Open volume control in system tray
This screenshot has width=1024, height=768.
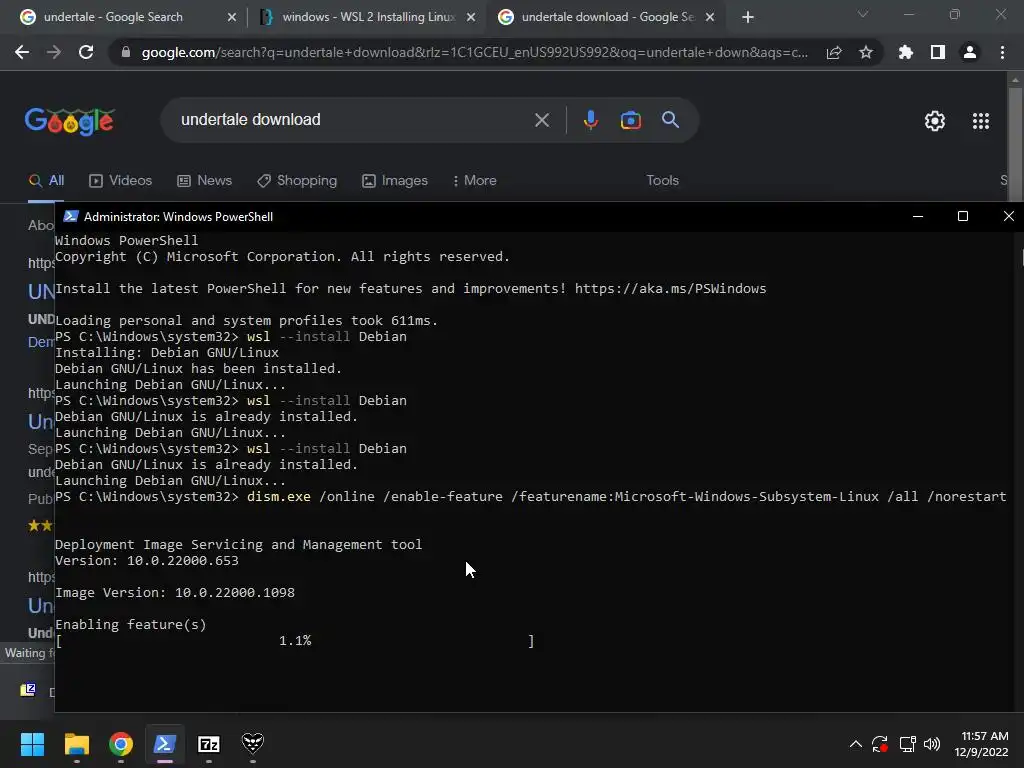pos(932,744)
